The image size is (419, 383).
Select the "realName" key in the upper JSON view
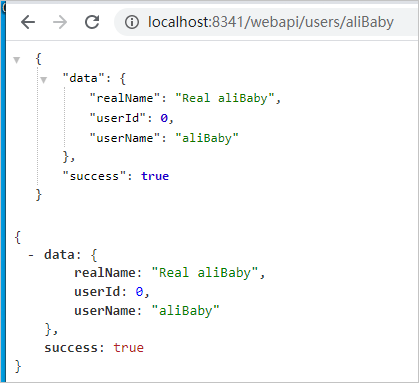point(125,98)
